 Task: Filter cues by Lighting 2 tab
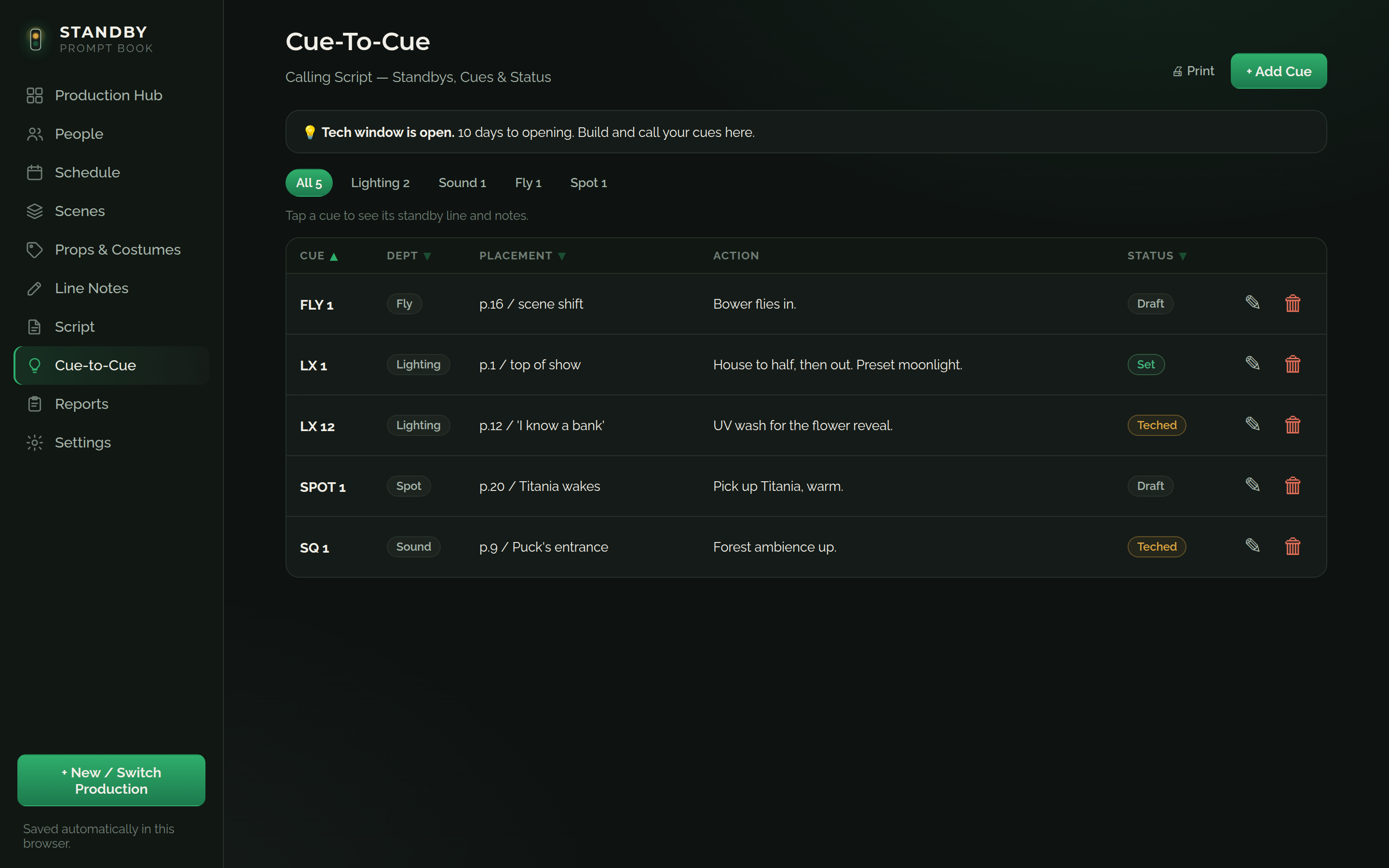click(380, 183)
